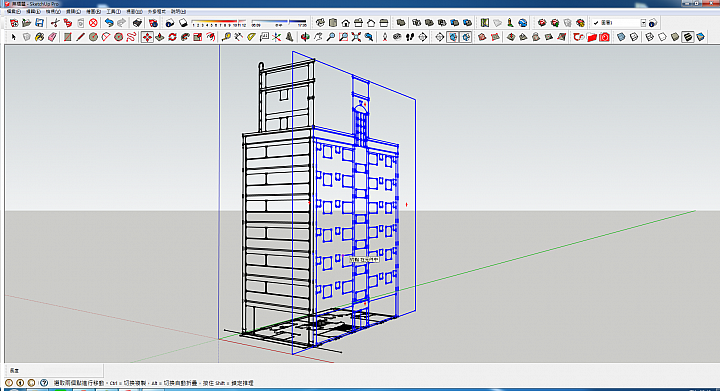Activate the Offset tool
Viewport: 720px width, 391px height.
coord(211,37)
